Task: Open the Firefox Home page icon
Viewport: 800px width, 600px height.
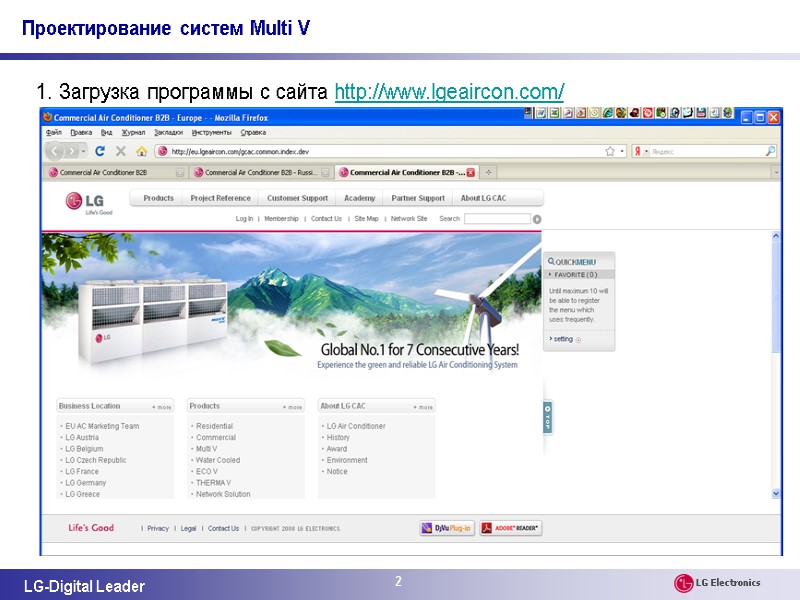Action: pos(143,151)
